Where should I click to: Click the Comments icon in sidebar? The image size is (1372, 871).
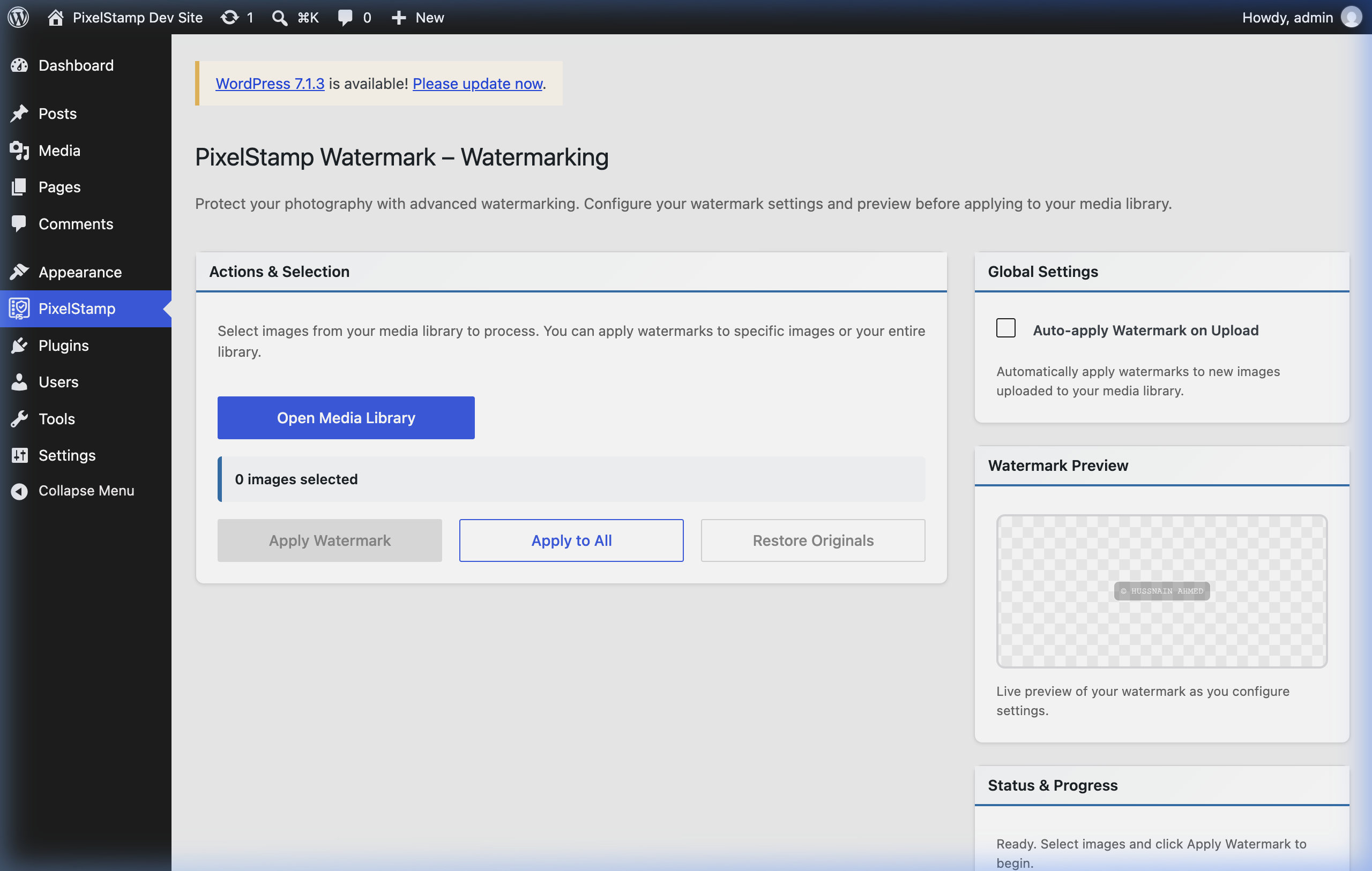tap(19, 224)
